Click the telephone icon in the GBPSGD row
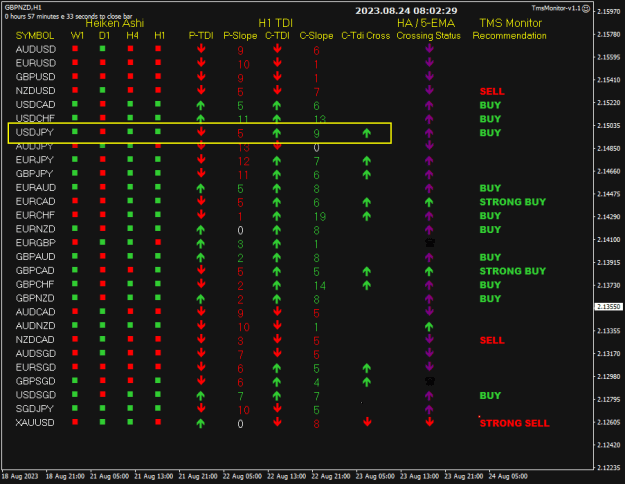The image size is (625, 484). pos(430,381)
